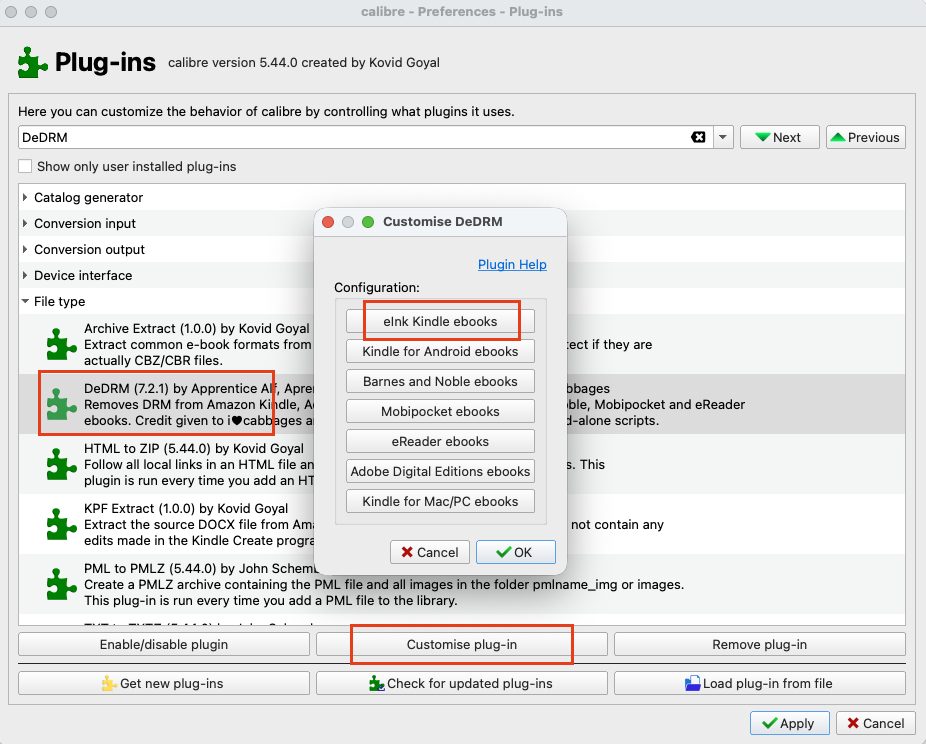
Task: Choose eInk Kindle ebooks configuration
Action: click(x=440, y=321)
